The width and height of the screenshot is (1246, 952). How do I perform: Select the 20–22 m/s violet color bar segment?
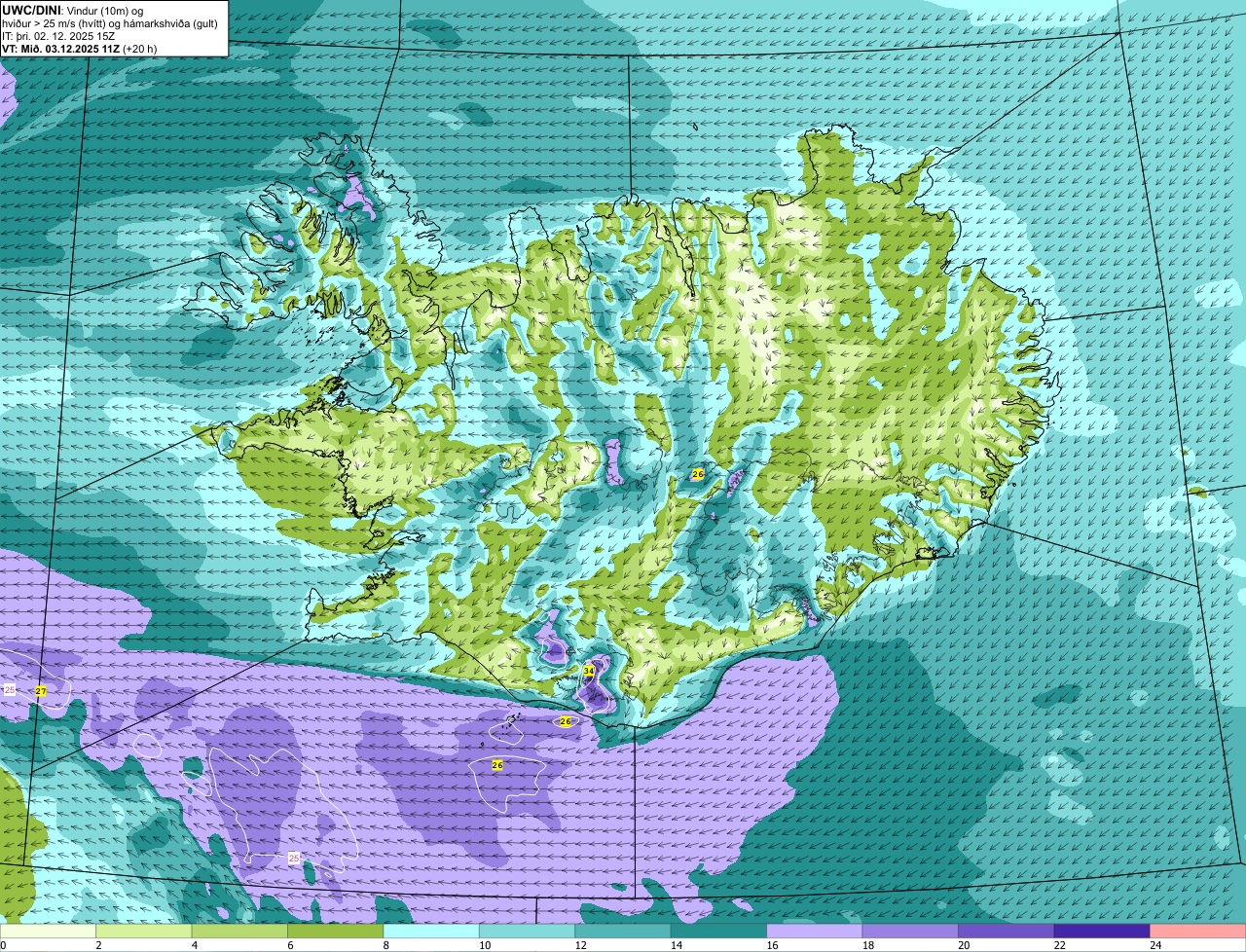point(1007,932)
